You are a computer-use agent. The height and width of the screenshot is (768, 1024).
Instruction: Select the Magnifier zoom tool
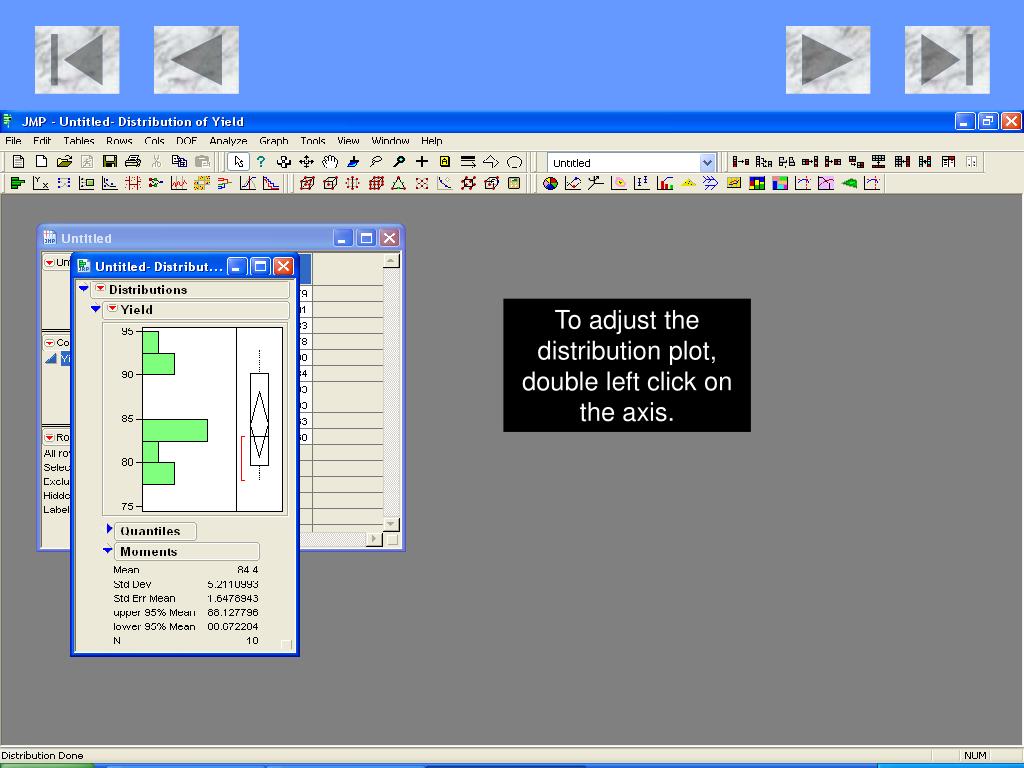point(398,161)
